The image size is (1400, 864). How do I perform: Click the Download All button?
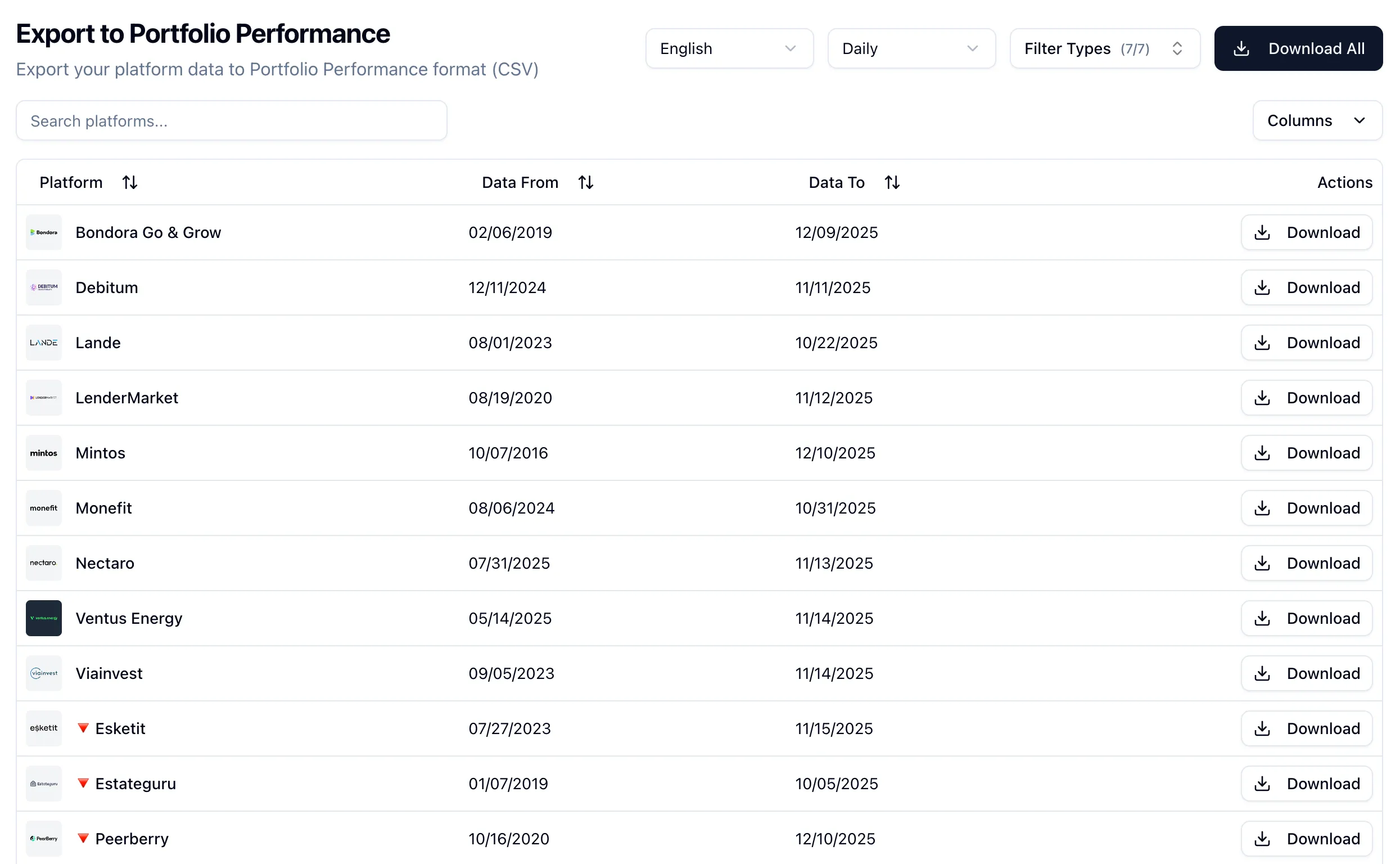[x=1298, y=48]
